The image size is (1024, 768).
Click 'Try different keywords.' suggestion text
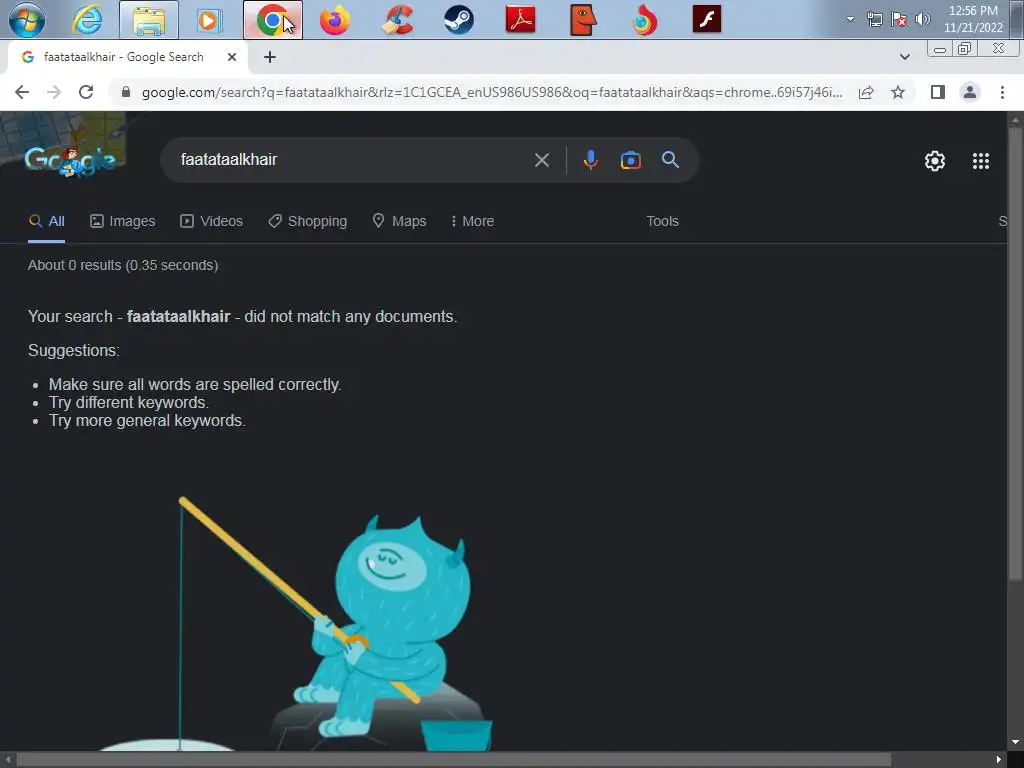pos(129,402)
